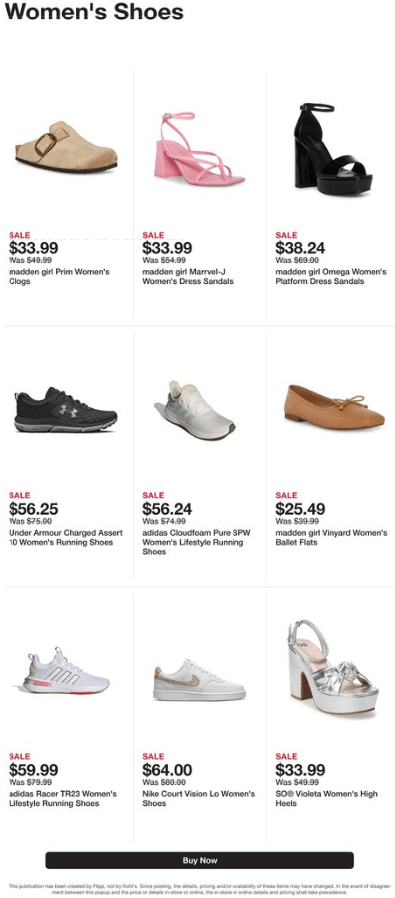Open madden girl Marrvel-J Dress Sandals title
The image size is (395, 898).
188,277
